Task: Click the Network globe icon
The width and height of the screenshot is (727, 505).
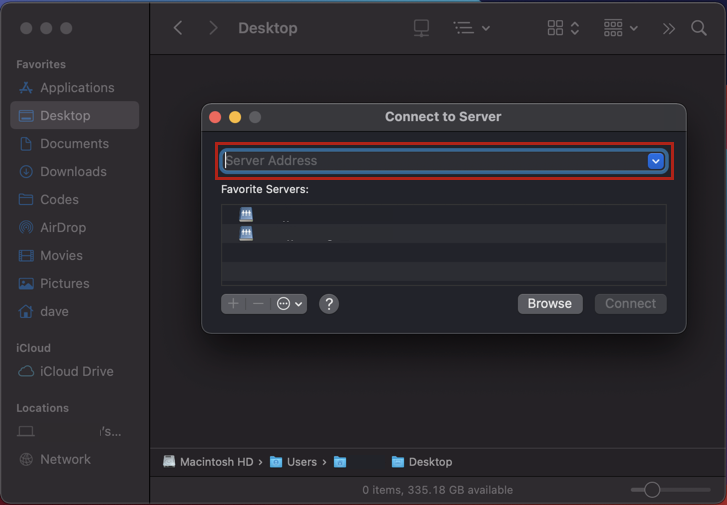Action: [x=26, y=460]
